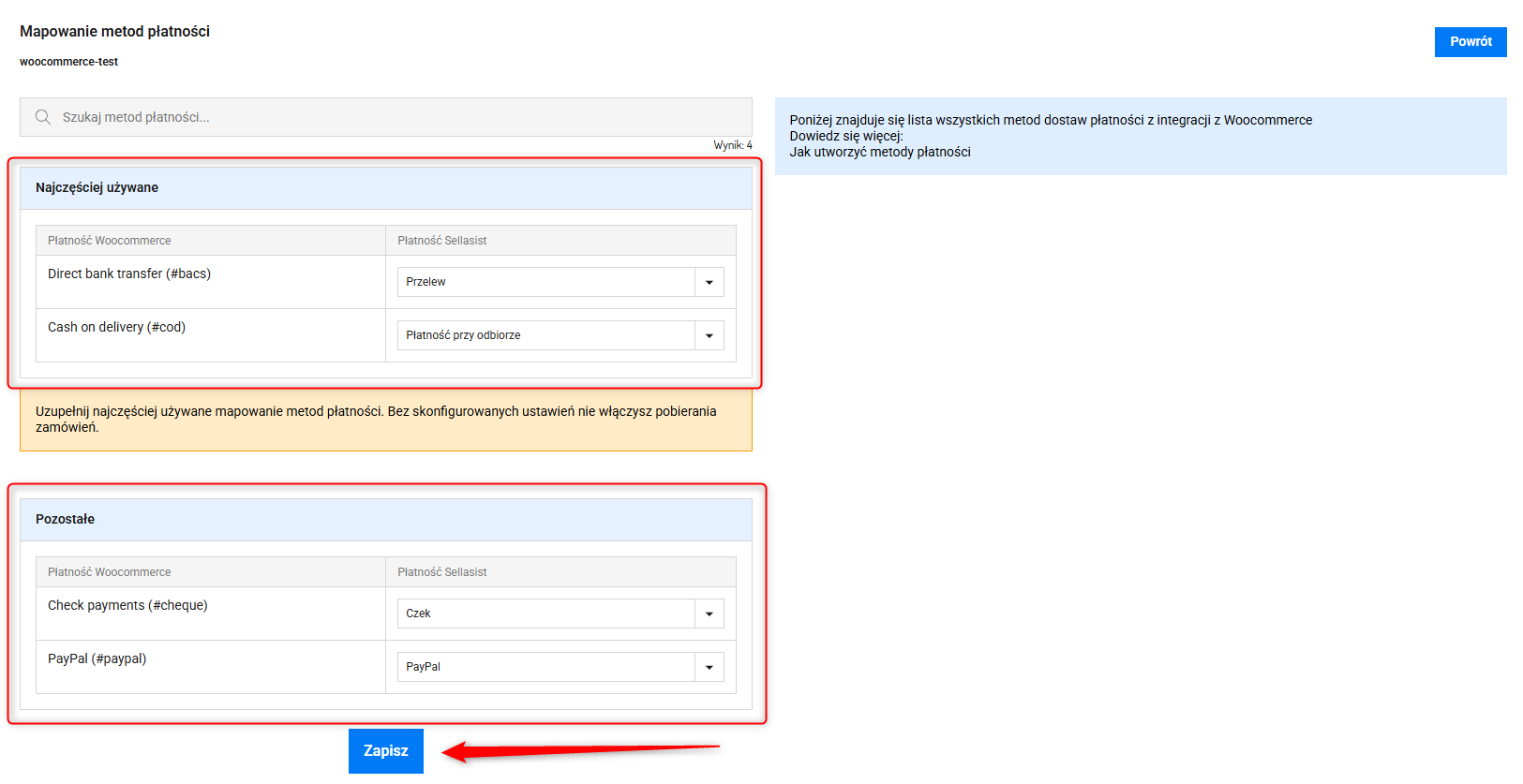Click the Najczęściej używane section header
The width and height of the screenshot is (1523, 784).
97,187
